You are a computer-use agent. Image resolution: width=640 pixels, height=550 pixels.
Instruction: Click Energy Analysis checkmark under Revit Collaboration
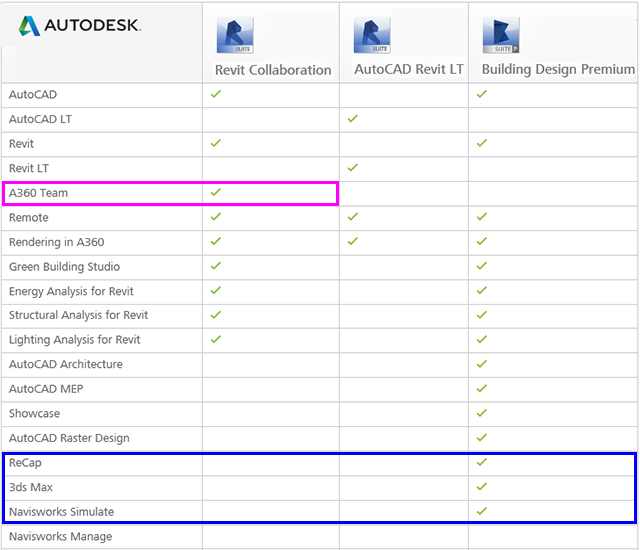(x=216, y=290)
